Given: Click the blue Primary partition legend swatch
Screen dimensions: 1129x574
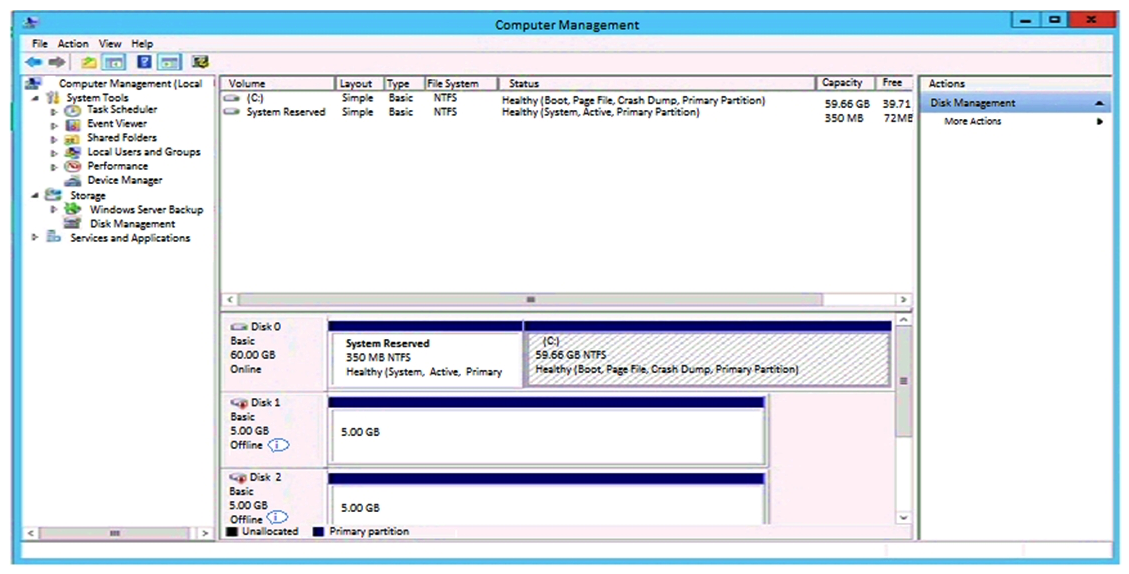Looking at the screenshot, I should click(x=319, y=532).
